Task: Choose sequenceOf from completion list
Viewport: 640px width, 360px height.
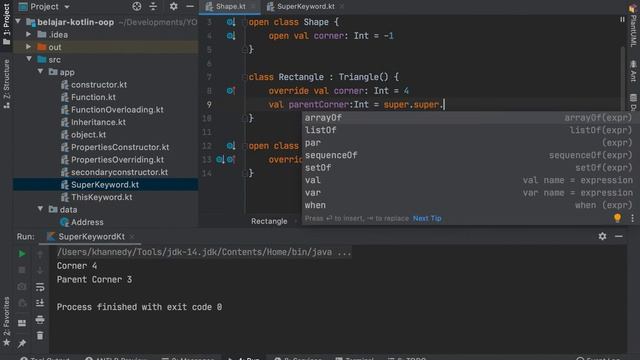Action: [x=469, y=155]
